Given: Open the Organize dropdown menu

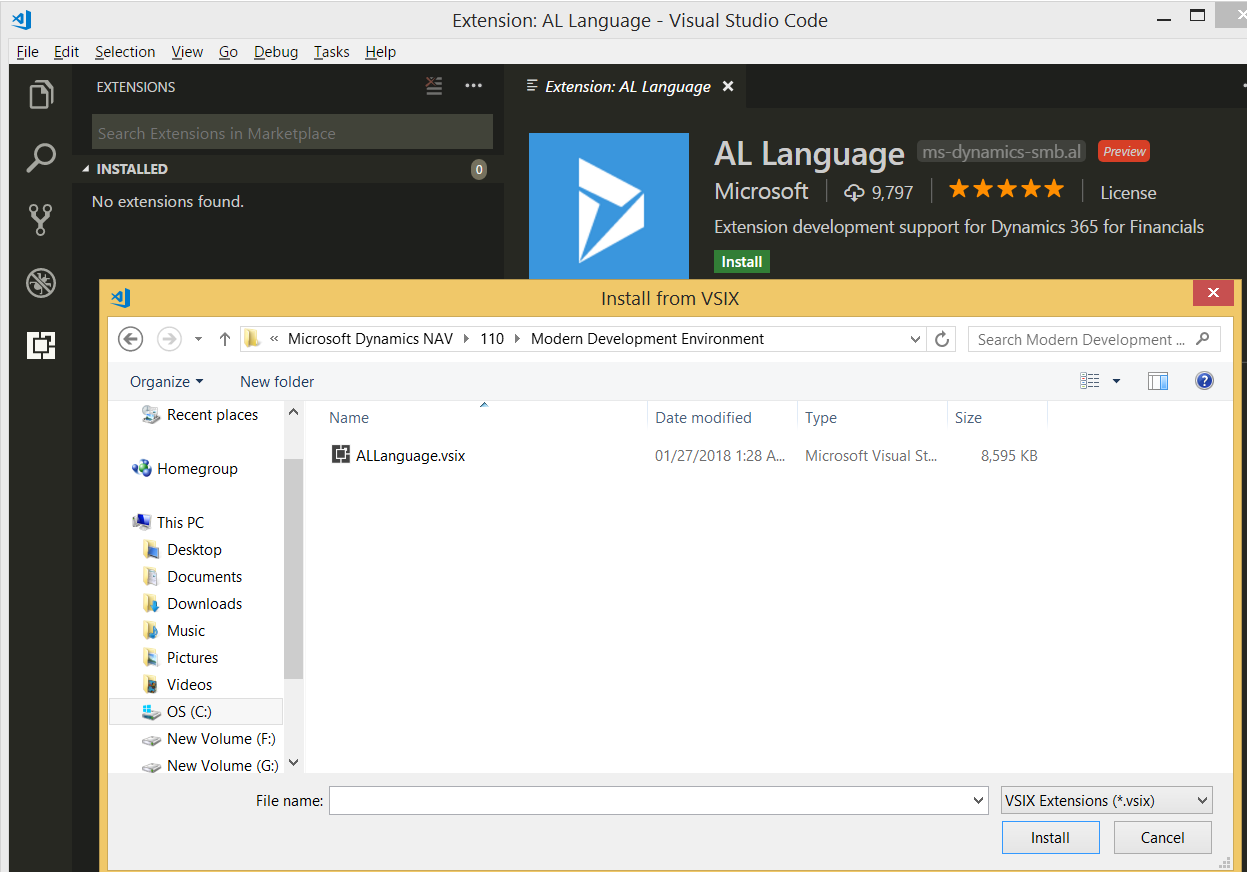Looking at the screenshot, I should (x=165, y=381).
